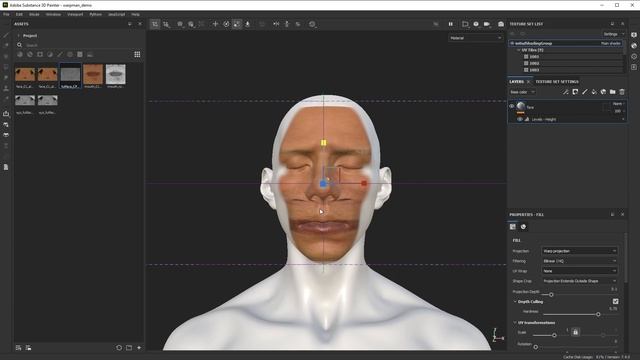Click the translate move gizmo icon in toolbar

tap(215, 24)
